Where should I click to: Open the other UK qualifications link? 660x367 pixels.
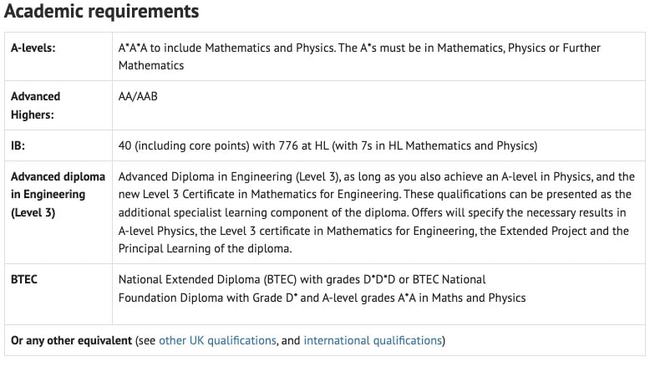pyautogui.click(x=217, y=340)
